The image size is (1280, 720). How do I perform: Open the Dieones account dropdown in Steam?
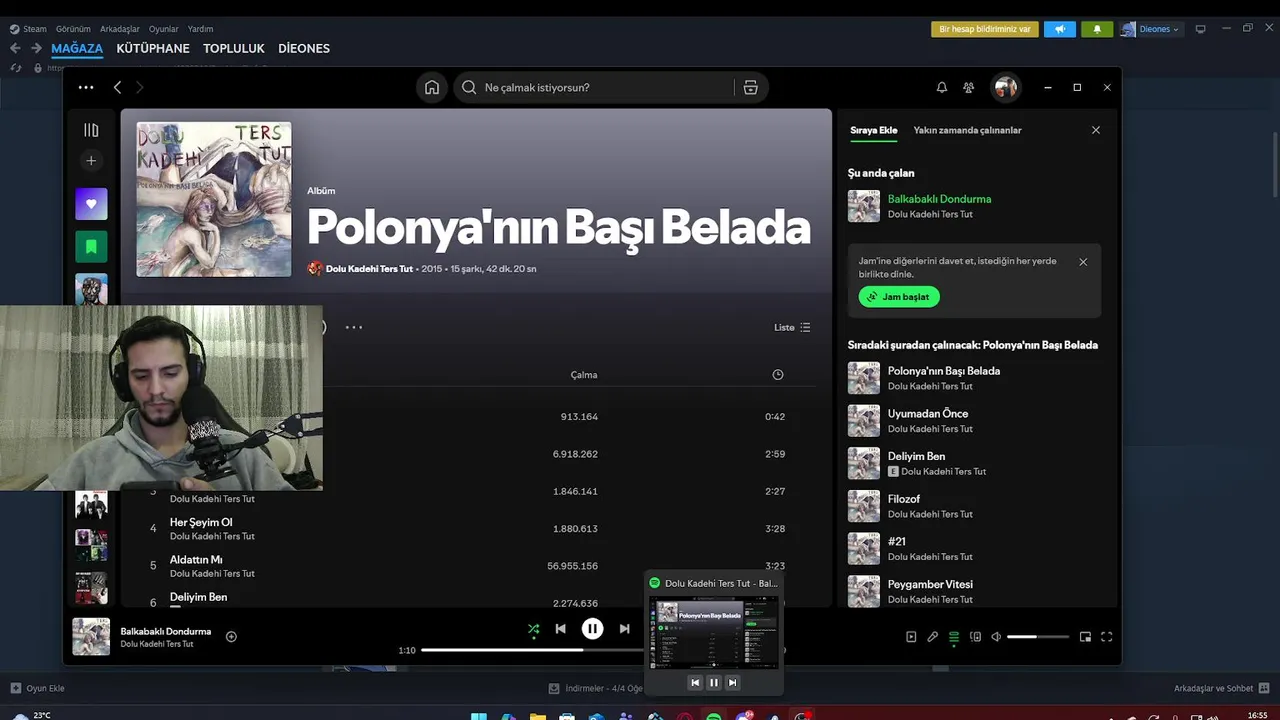coord(1151,29)
